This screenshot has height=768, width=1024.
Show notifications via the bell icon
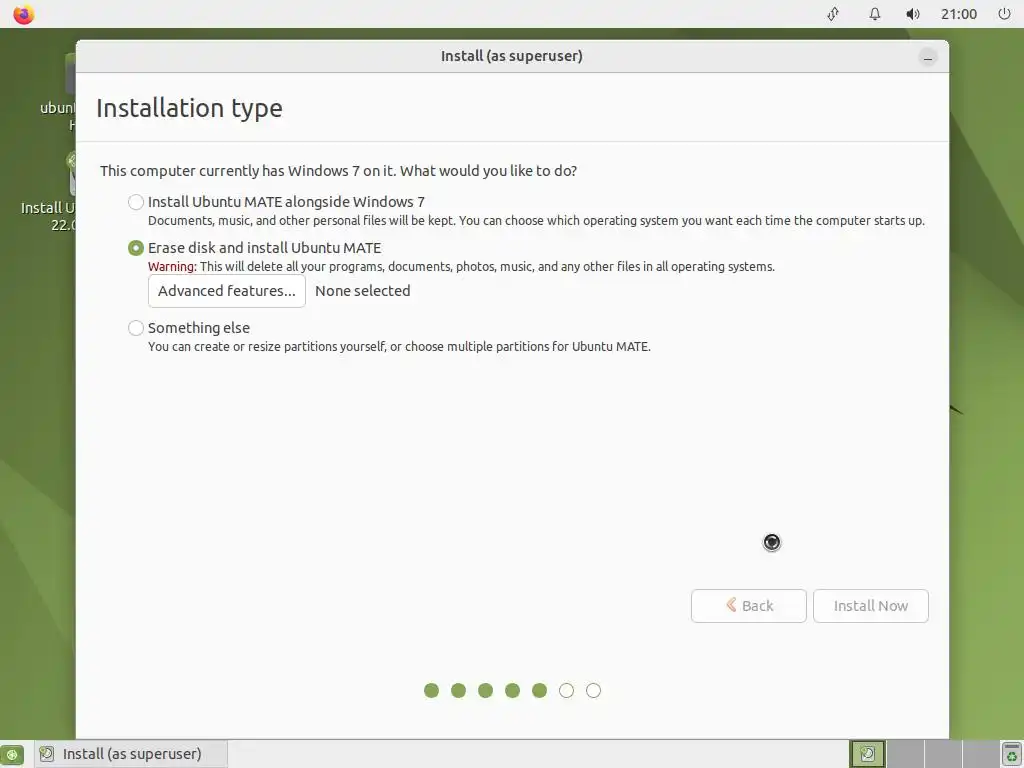click(874, 14)
